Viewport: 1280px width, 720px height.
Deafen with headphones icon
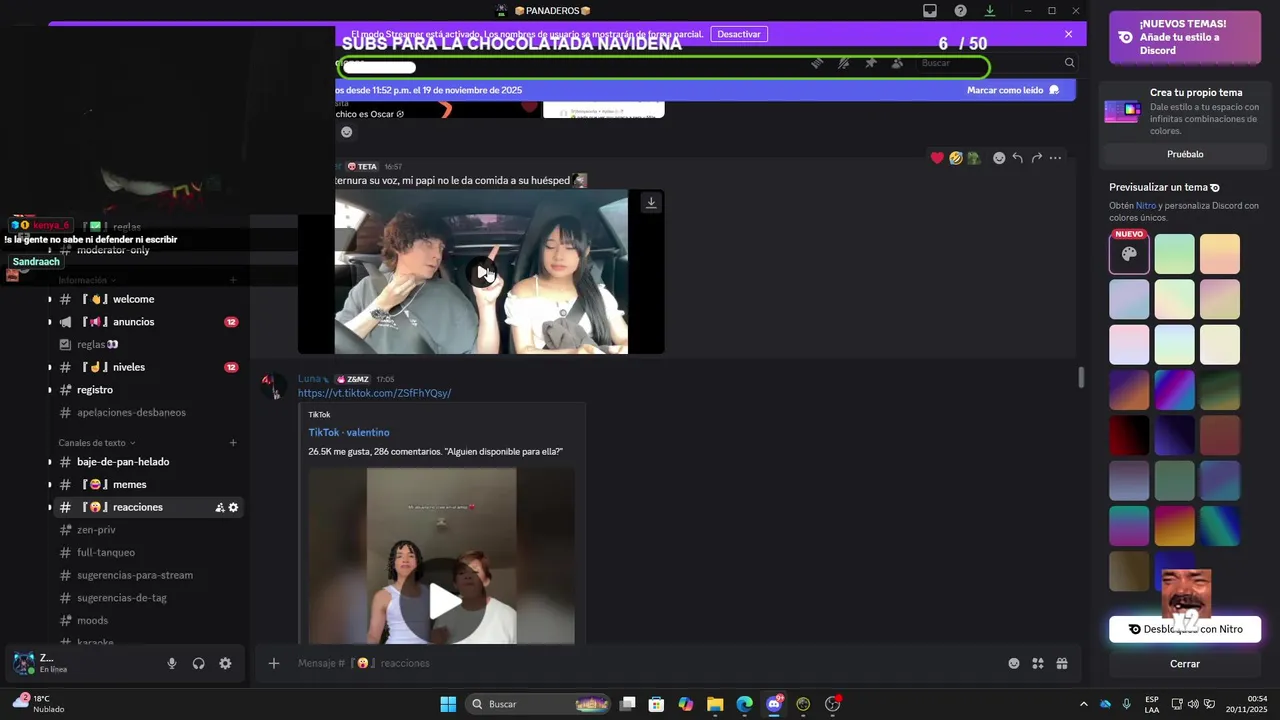coord(198,664)
